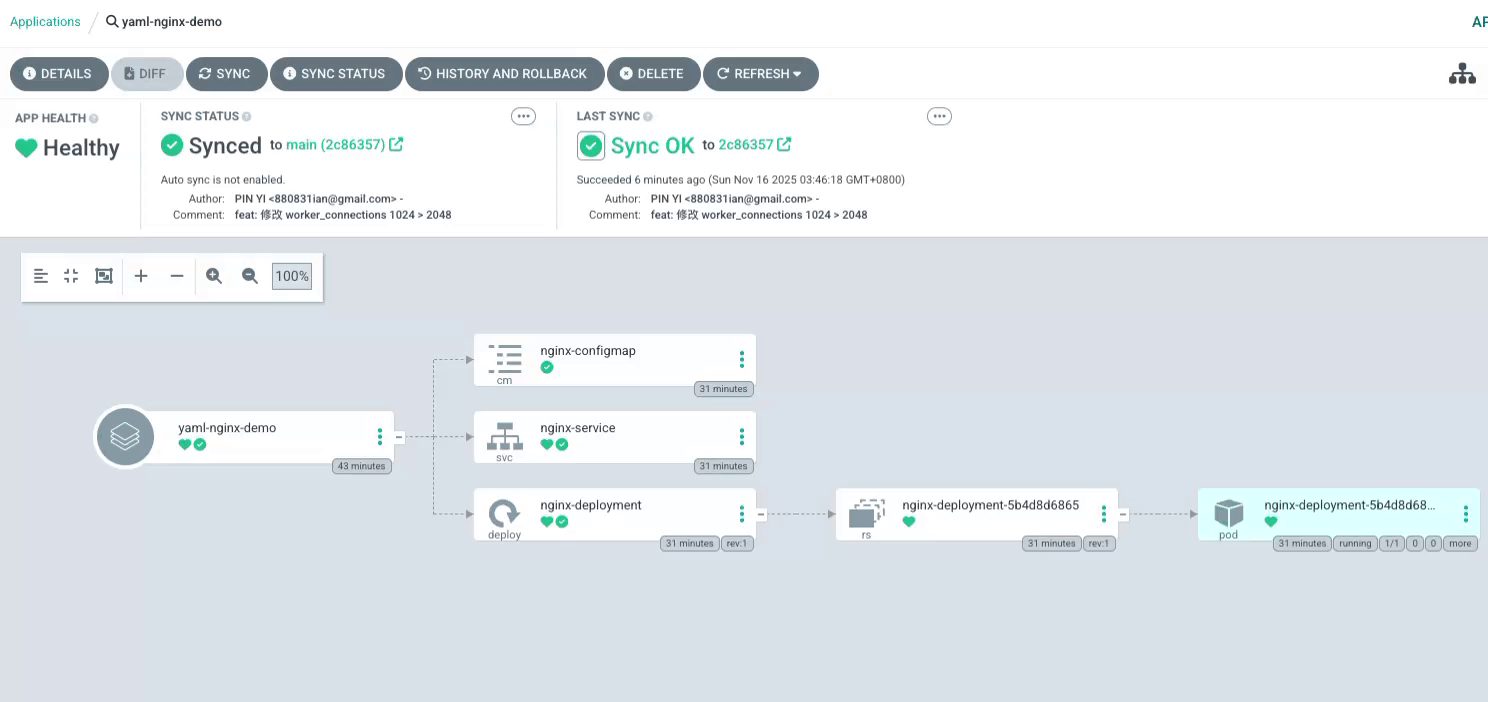Image resolution: width=1488 pixels, height=702 pixels.
Task: Click the nginx-deployment deploy icon
Action: click(504, 514)
